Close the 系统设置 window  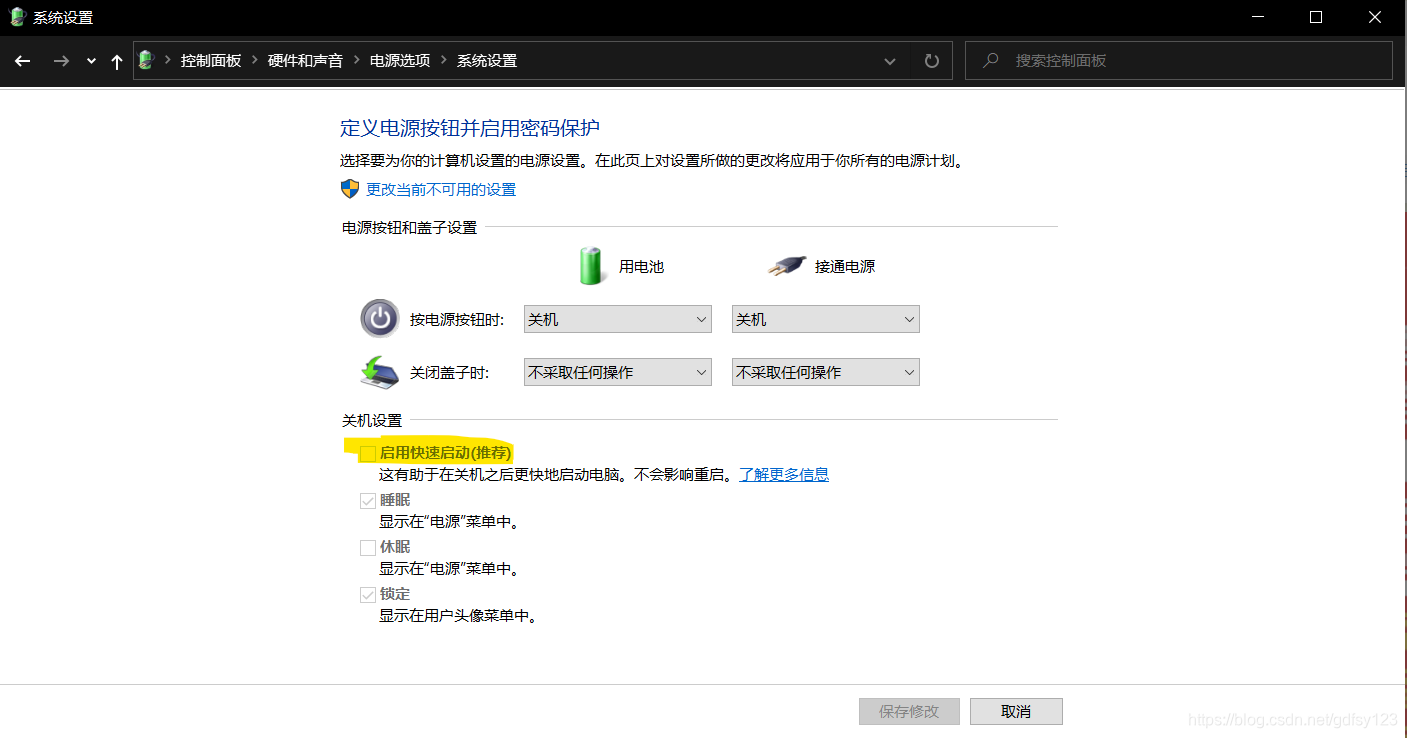coord(1374,17)
